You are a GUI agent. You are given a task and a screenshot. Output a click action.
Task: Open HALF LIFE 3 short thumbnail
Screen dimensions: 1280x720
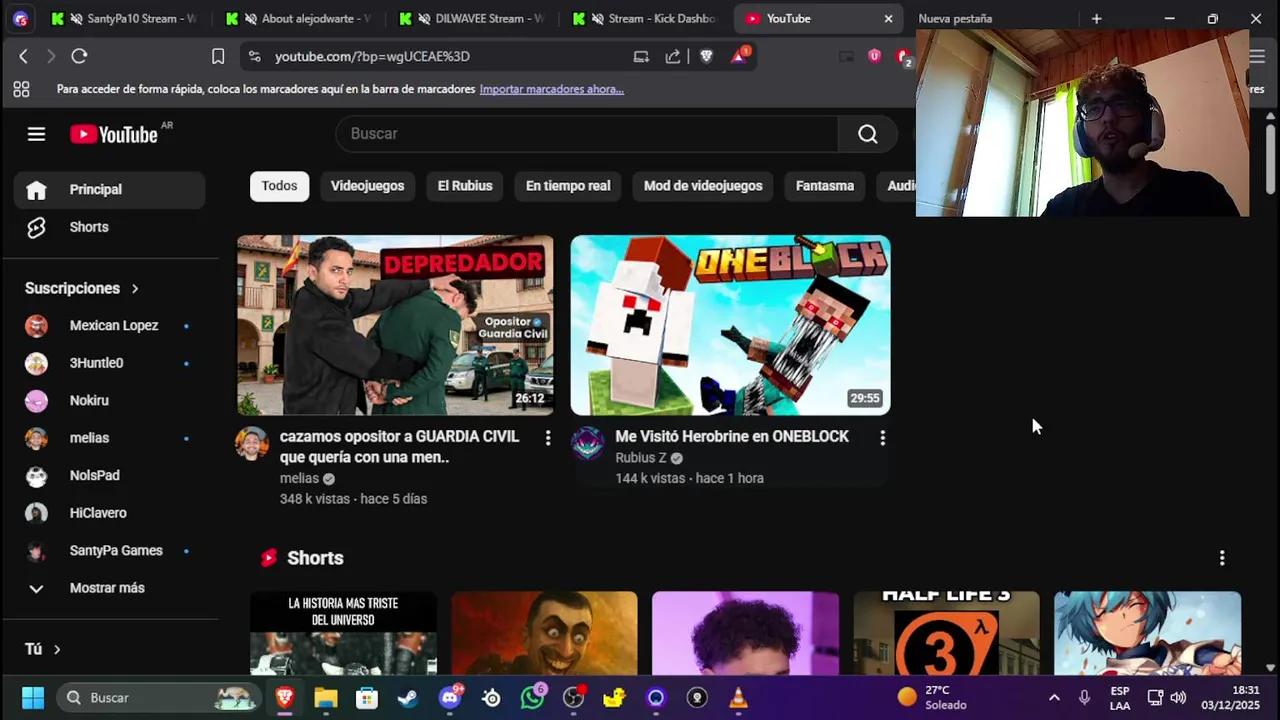click(946, 633)
